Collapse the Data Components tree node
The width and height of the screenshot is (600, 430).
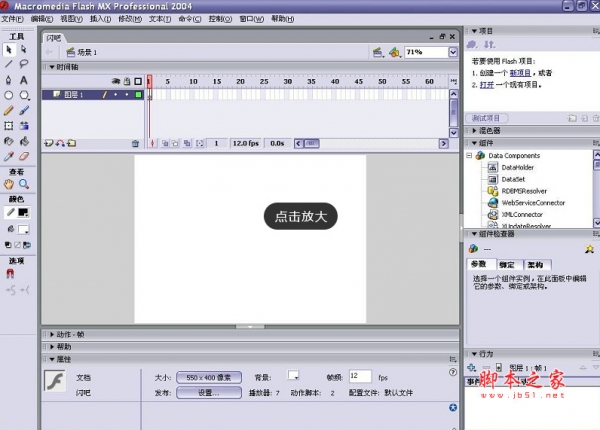[x=469, y=156]
